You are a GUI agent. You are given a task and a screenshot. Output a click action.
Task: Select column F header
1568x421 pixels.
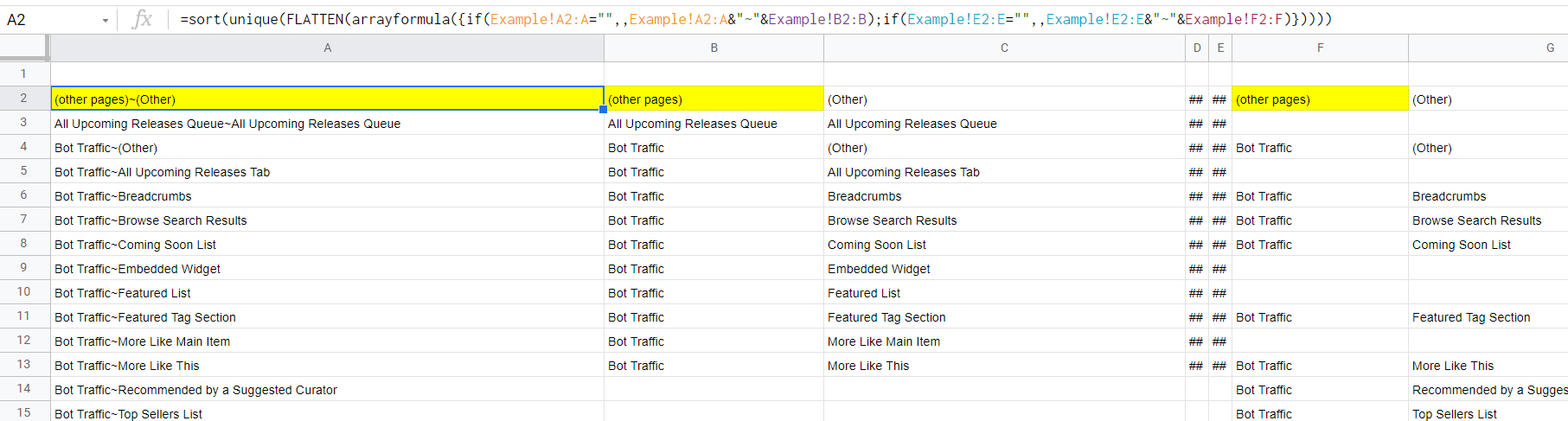(x=1321, y=48)
